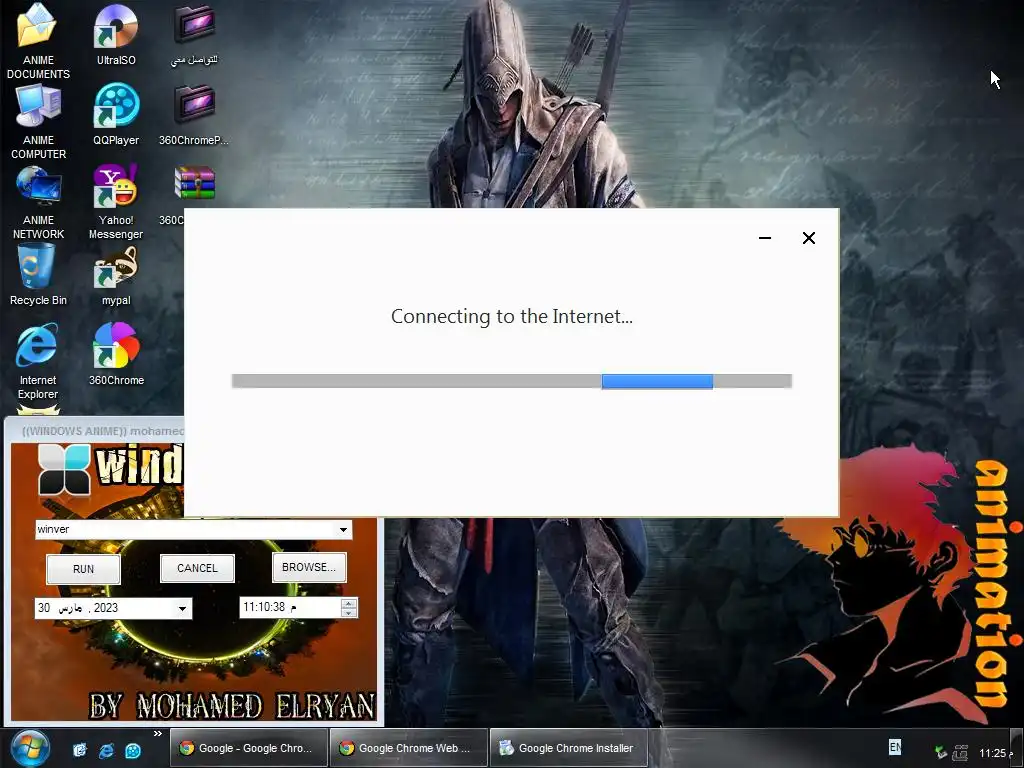Click the installer progress bar
Viewport: 1024px width, 768px height.
click(x=511, y=381)
